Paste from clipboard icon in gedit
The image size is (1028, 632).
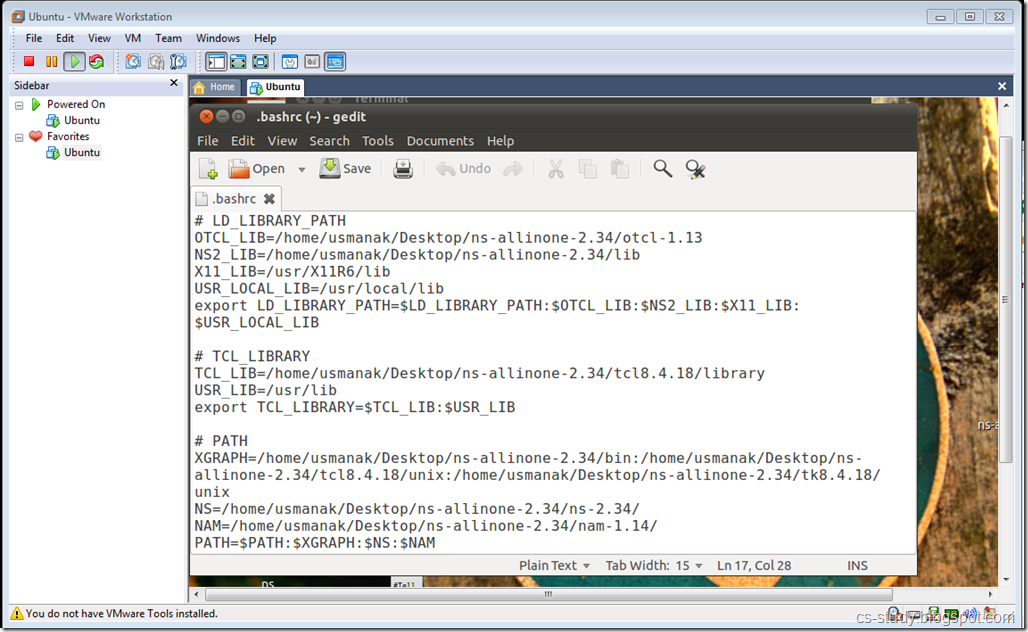tap(620, 169)
